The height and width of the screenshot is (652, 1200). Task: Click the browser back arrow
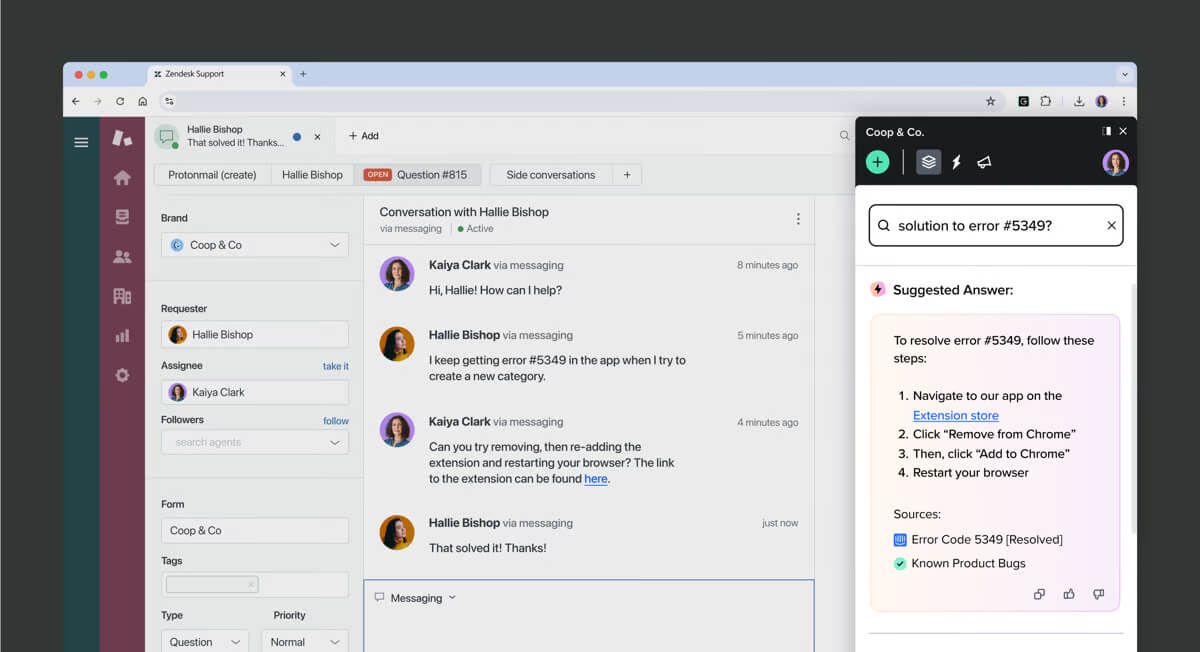75,101
